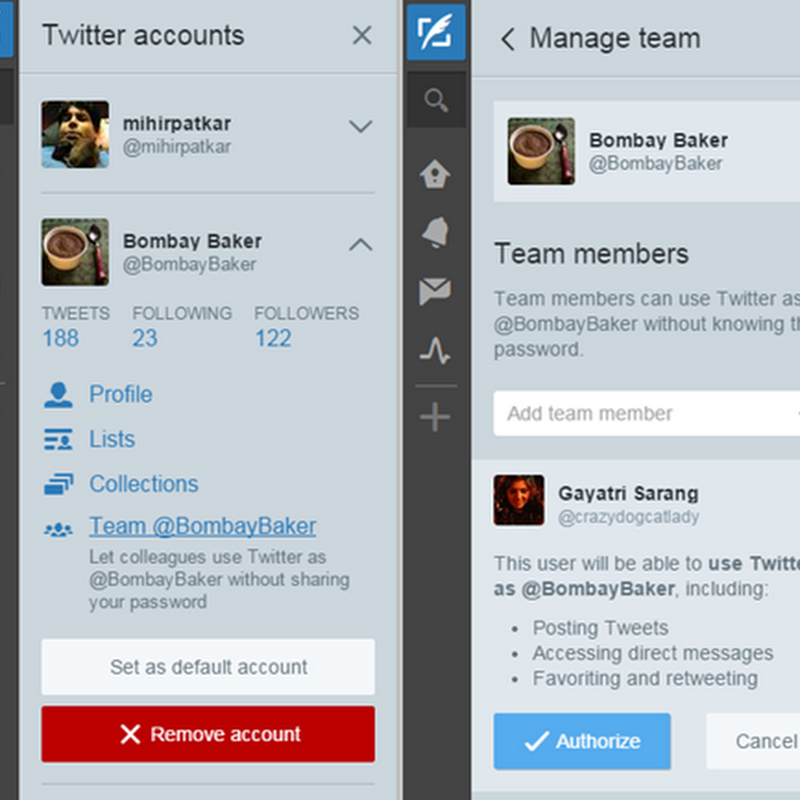Click the Authorize button
The height and width of the screenshot is (800, 800).
pyautogui.click(x=582, y=741)
